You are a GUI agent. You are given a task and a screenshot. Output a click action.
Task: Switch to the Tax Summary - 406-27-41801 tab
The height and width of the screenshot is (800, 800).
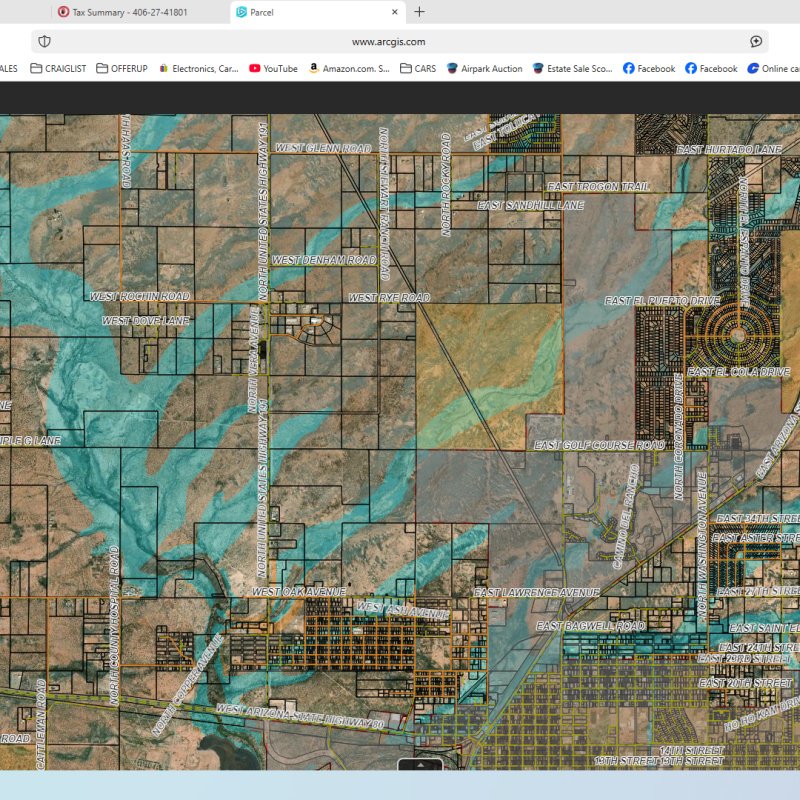click(122, 12)
